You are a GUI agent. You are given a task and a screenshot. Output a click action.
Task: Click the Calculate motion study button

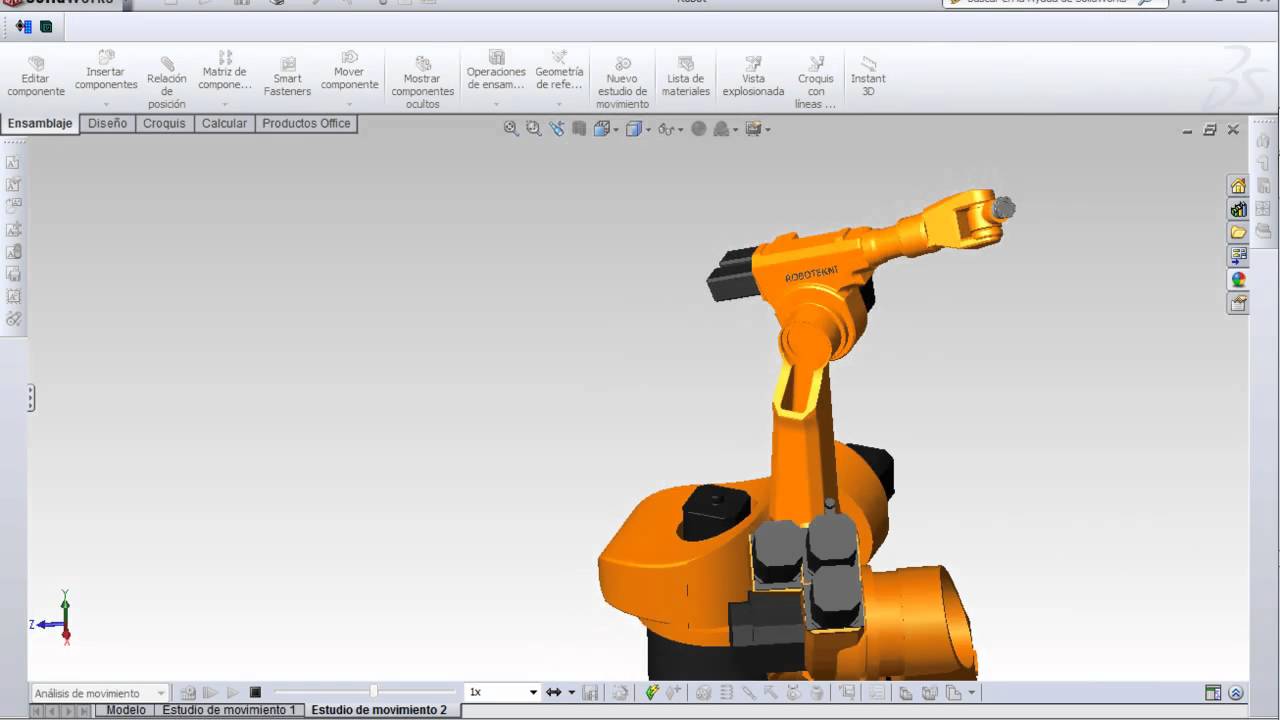pos(188,692)
